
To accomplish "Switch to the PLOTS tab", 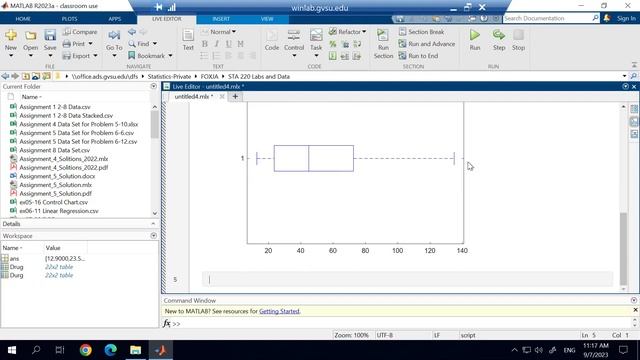I will (69, 19).
